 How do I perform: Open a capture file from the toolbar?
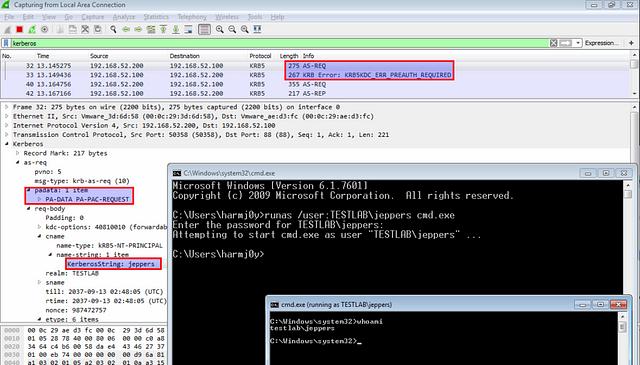60,29
